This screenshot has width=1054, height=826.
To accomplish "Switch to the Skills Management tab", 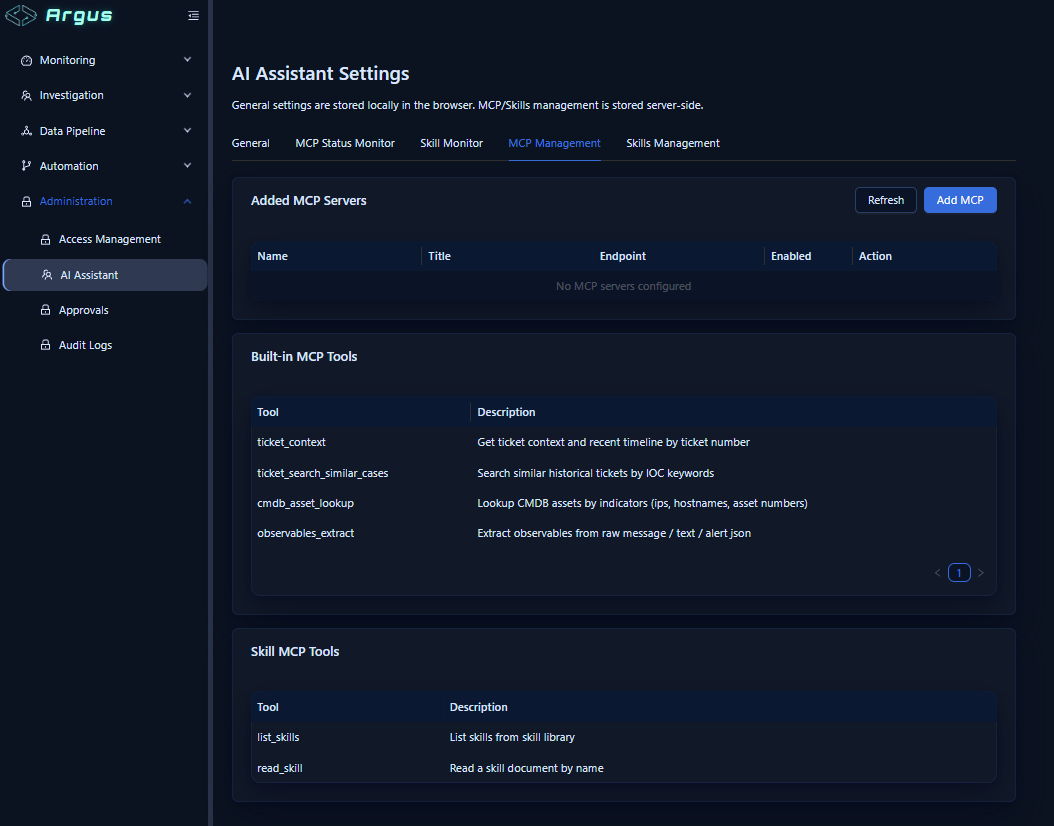I will tap(673, 143).
